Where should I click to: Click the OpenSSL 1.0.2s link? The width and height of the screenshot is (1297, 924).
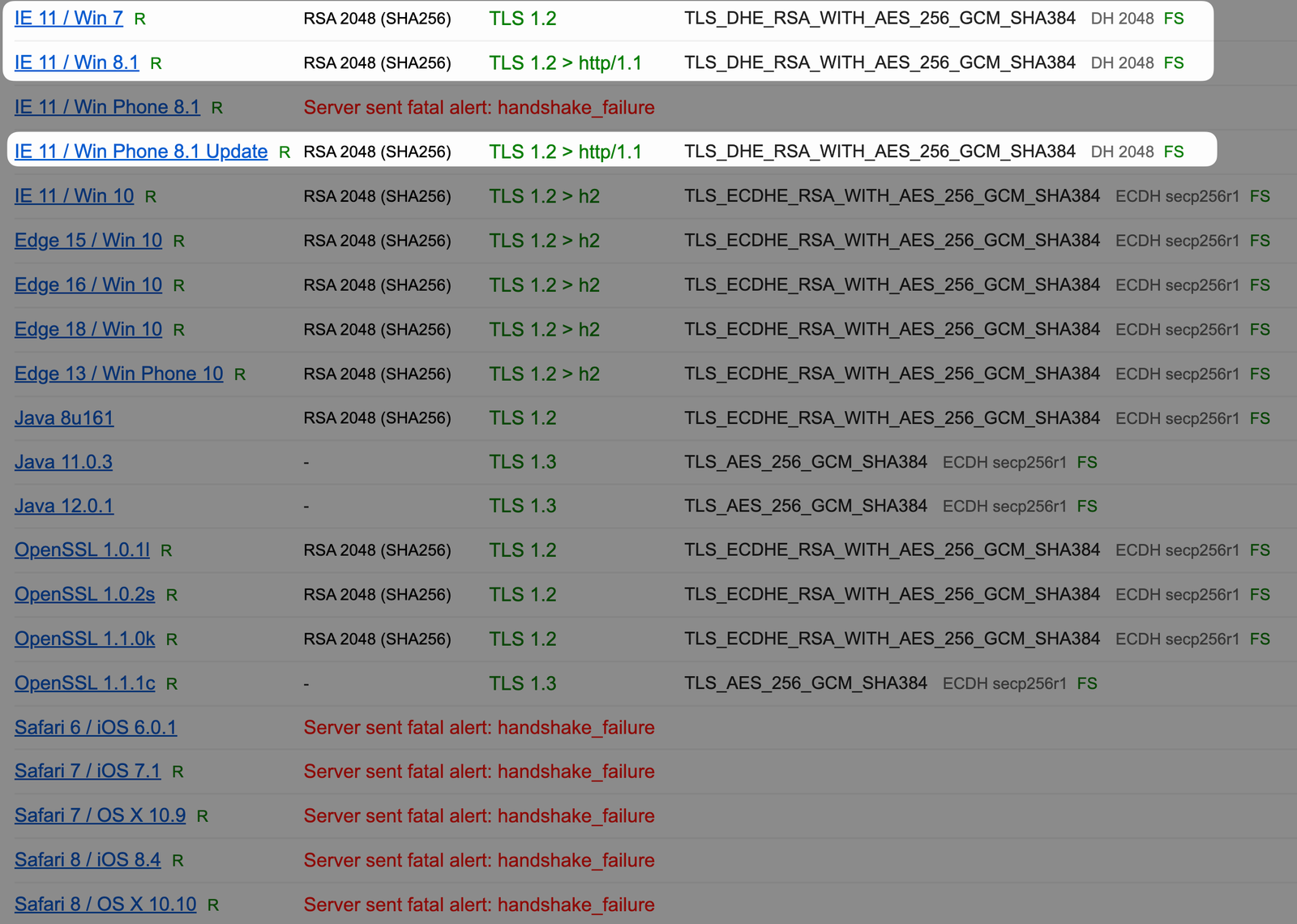click(84, 594)
